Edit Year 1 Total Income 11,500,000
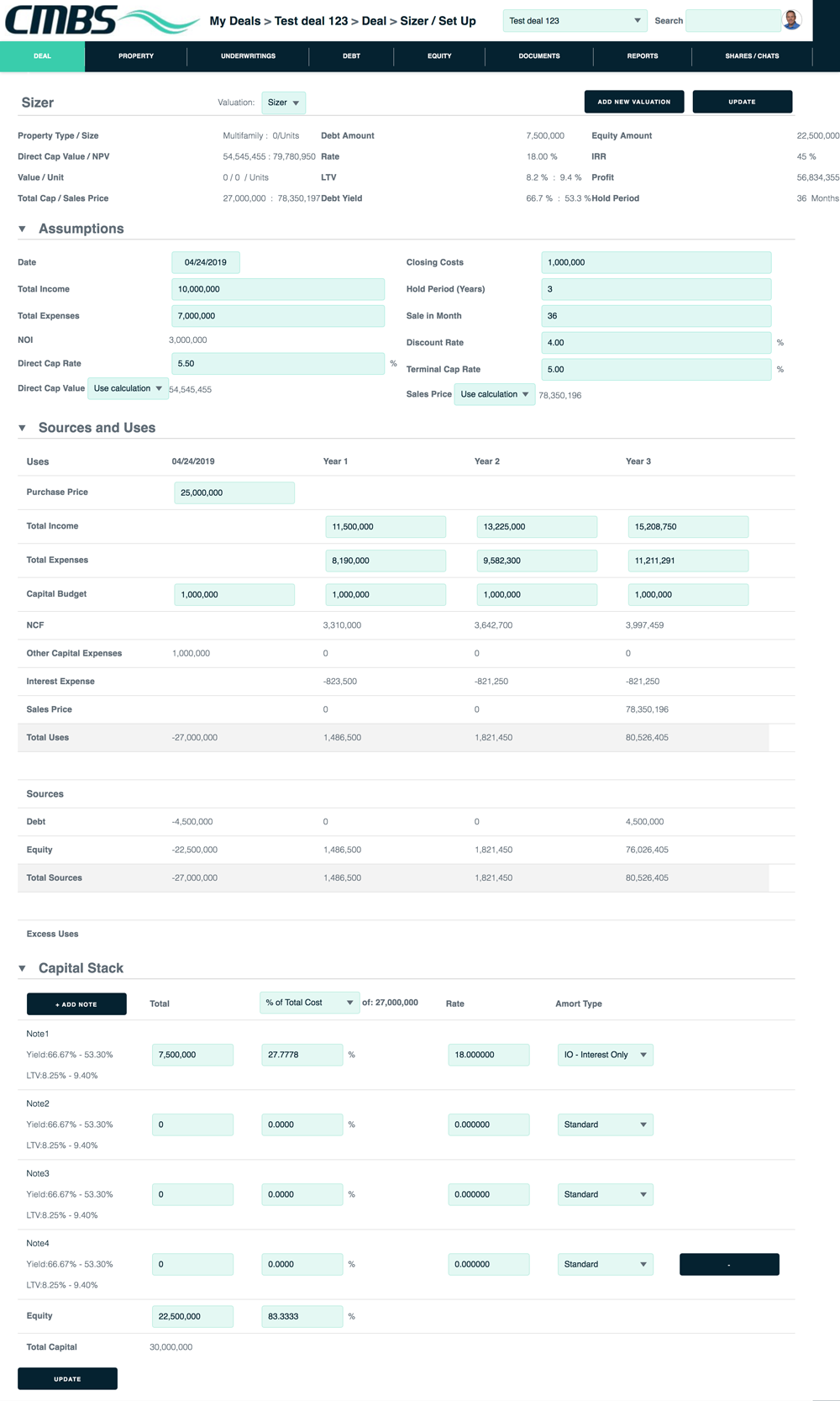840x1401 pixels. click(x=386, y=527)
